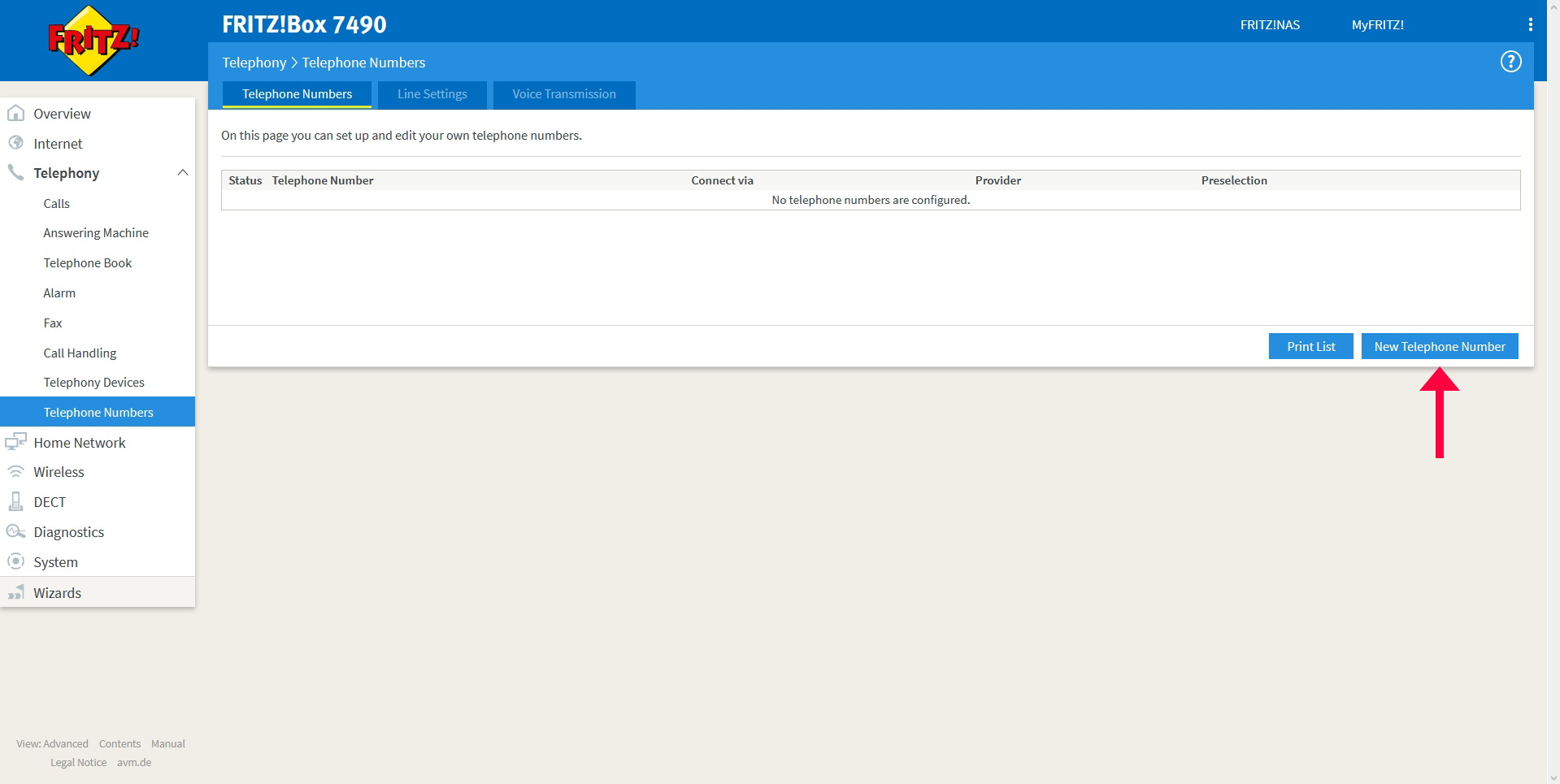Select Telephone Numbers in sidebar
1560x784 pixels.
[x=98, y=412]
